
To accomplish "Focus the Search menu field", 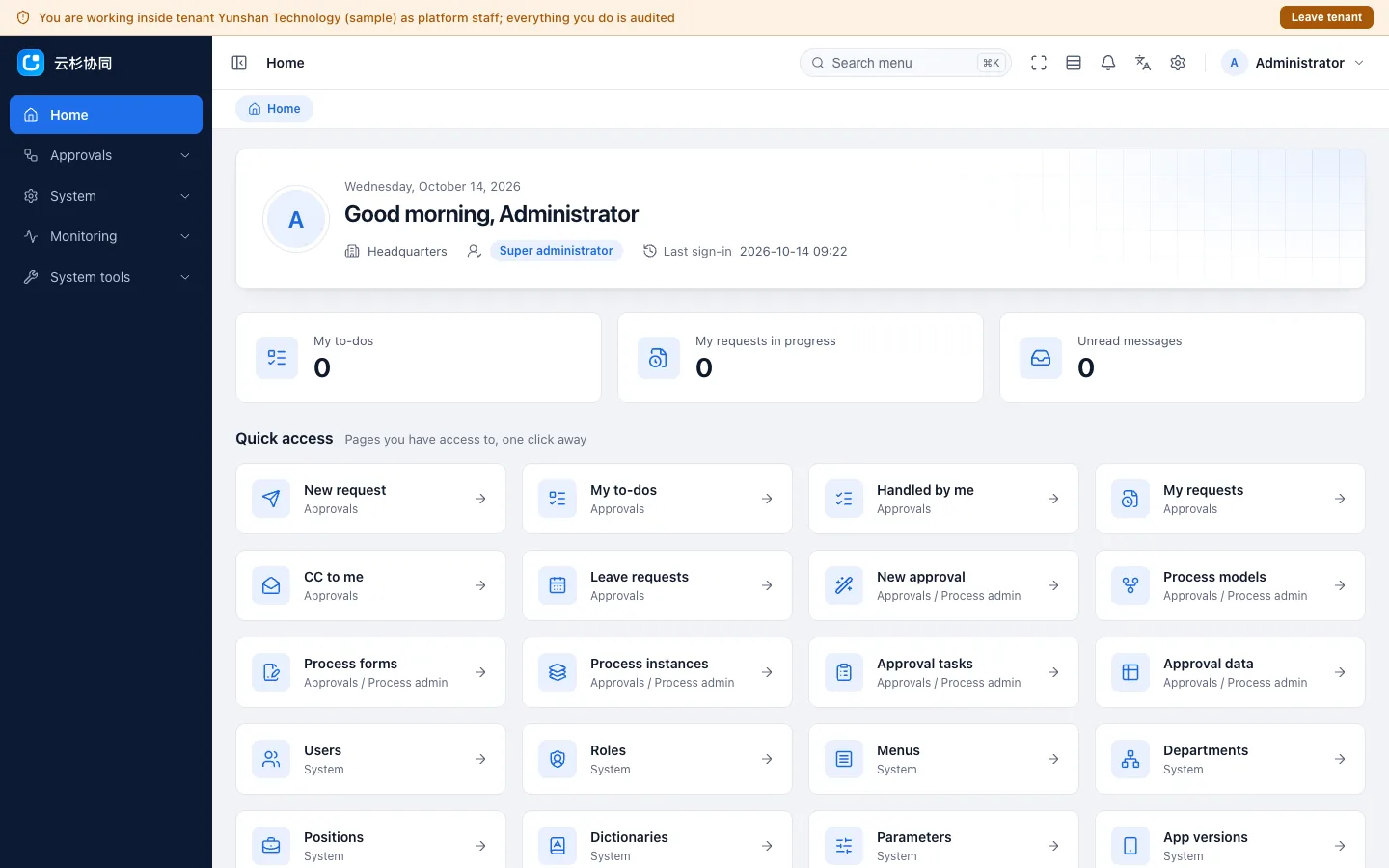I will coord(906,63).
